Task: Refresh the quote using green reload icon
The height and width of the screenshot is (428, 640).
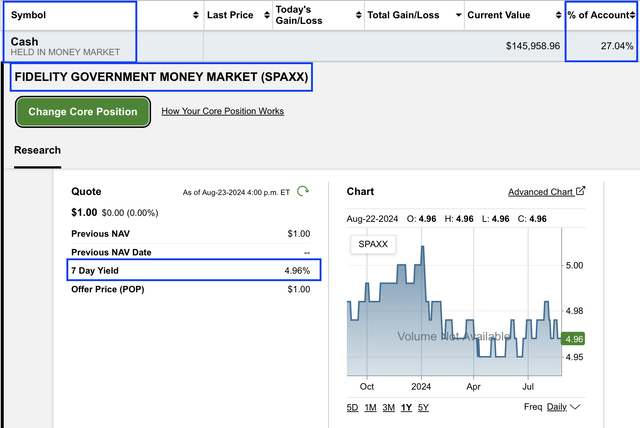Action: pyautogui.click(x=304, y=191)
